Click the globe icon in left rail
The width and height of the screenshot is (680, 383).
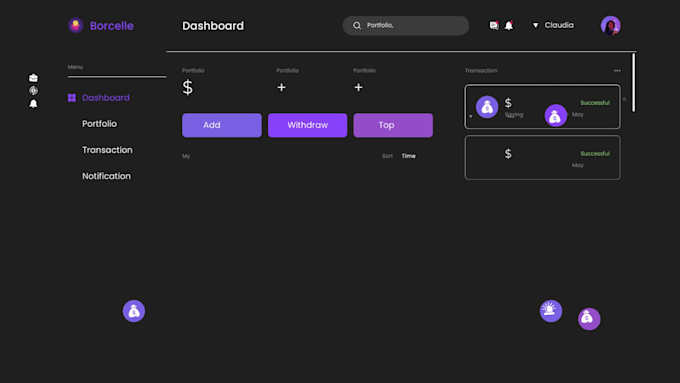[33, 90]
